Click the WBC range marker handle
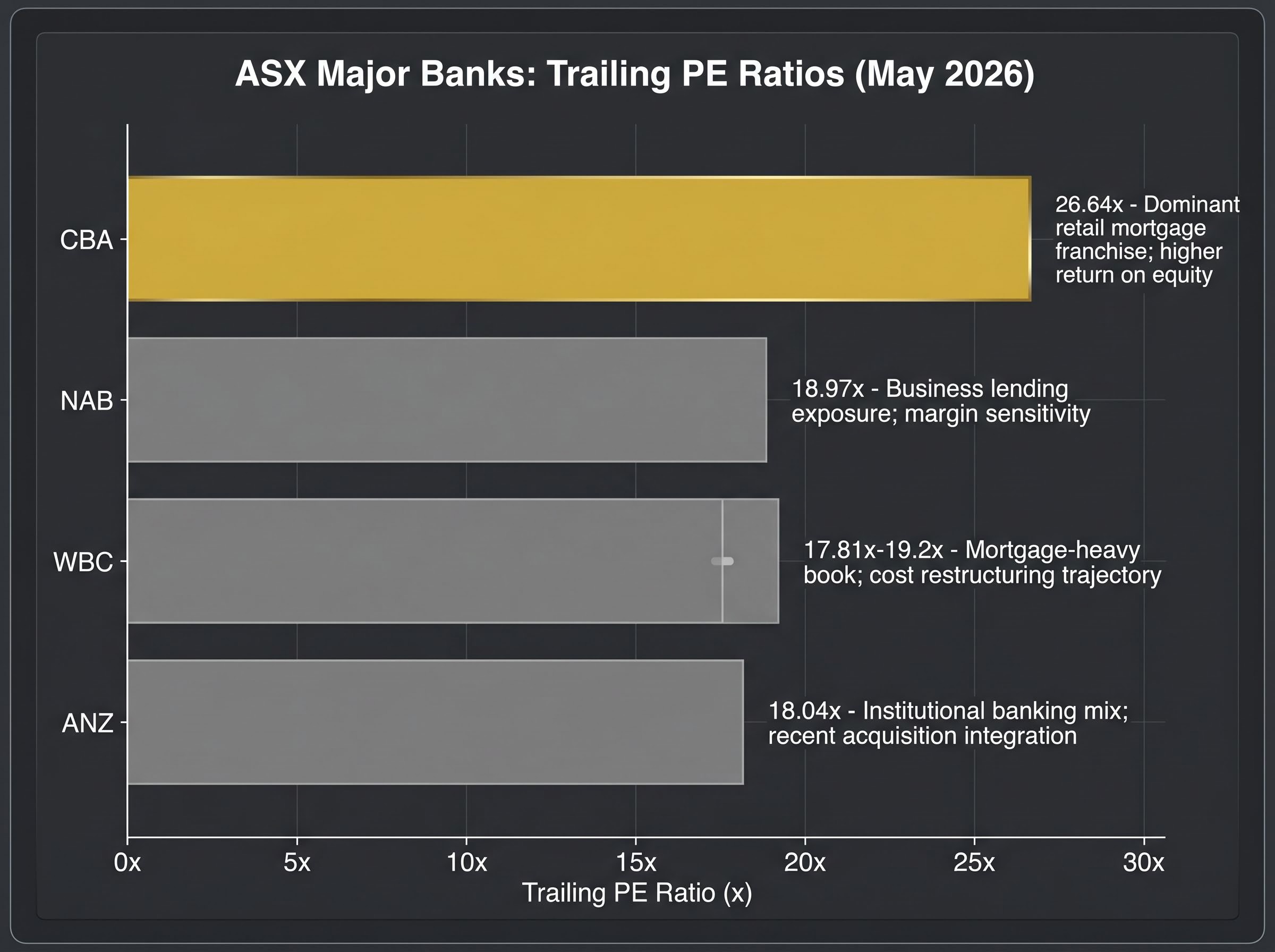The image size is (1275, 952). pyautogui.click(x=722, y=562)
